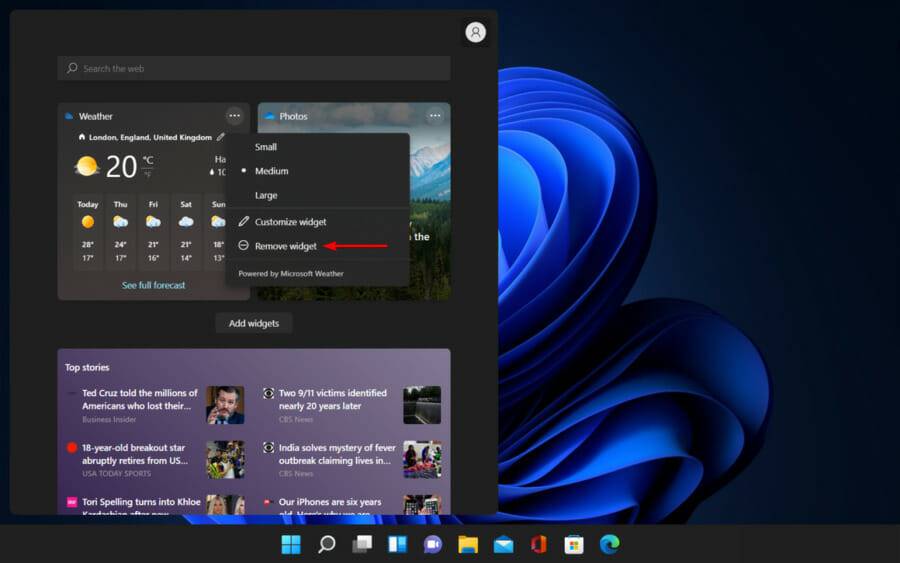This screenshot has width=900, height=563.
Task: Open the Mail app on the taskbar
Action: click(504, 544)
